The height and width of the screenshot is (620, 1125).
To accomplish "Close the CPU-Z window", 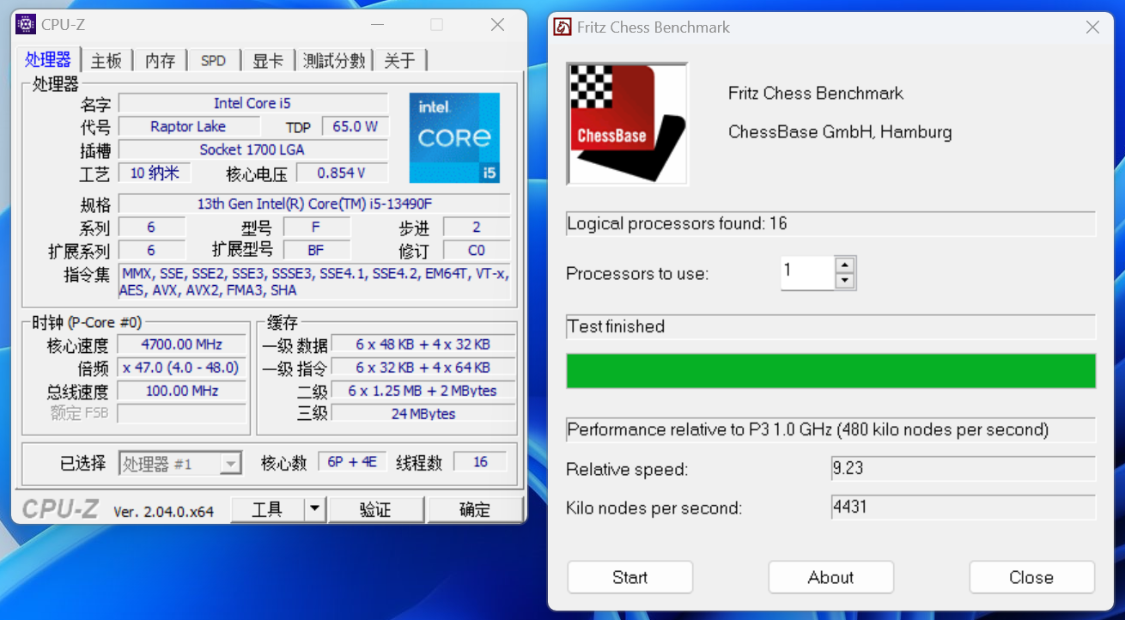I will point(497,24).
